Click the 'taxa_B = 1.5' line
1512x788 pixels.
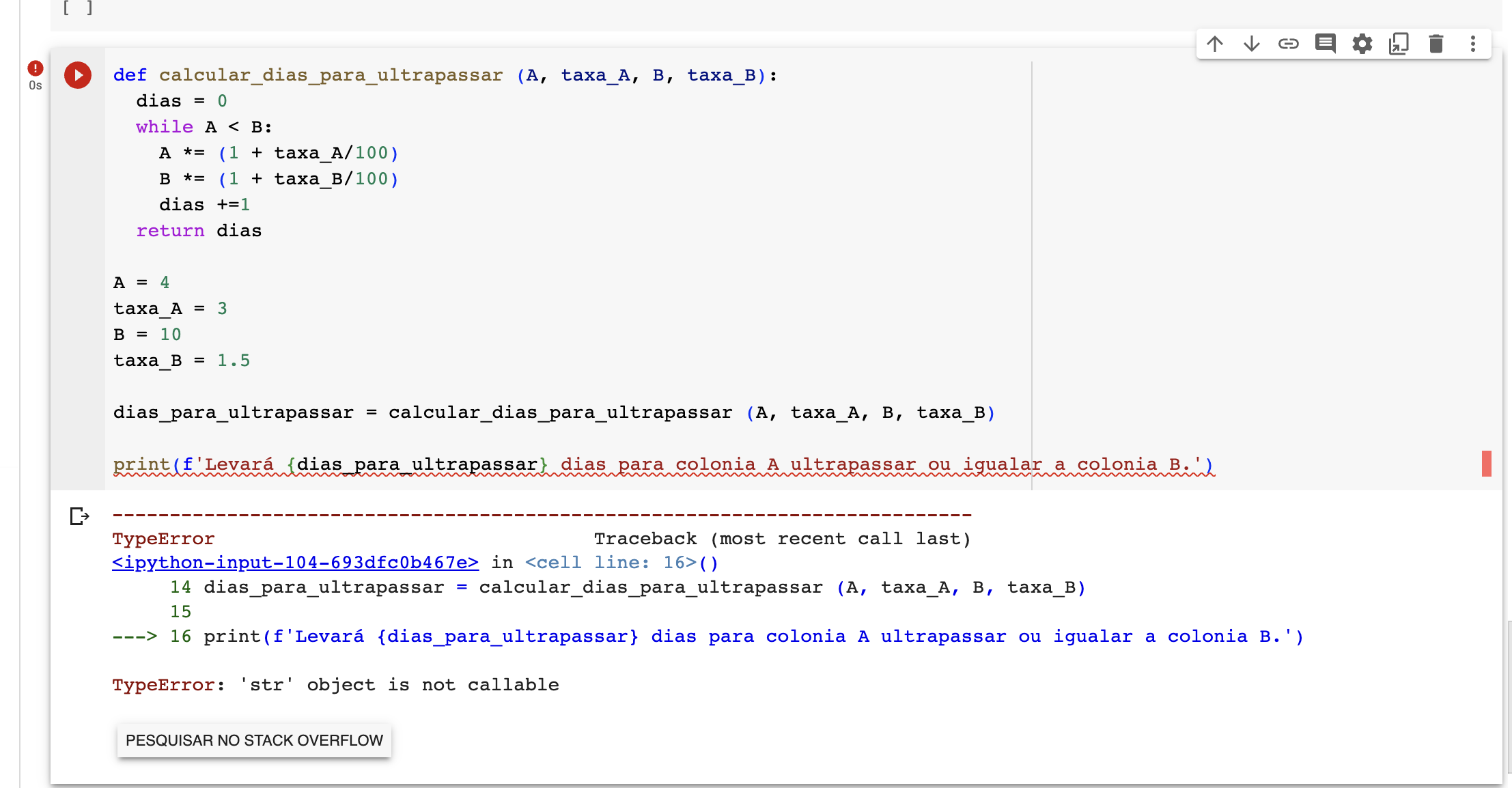182,361
